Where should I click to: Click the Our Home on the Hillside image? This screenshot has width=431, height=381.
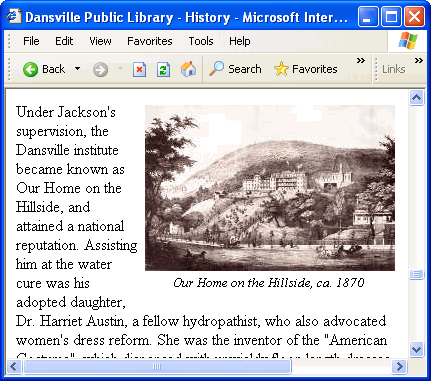coord(270,188)
